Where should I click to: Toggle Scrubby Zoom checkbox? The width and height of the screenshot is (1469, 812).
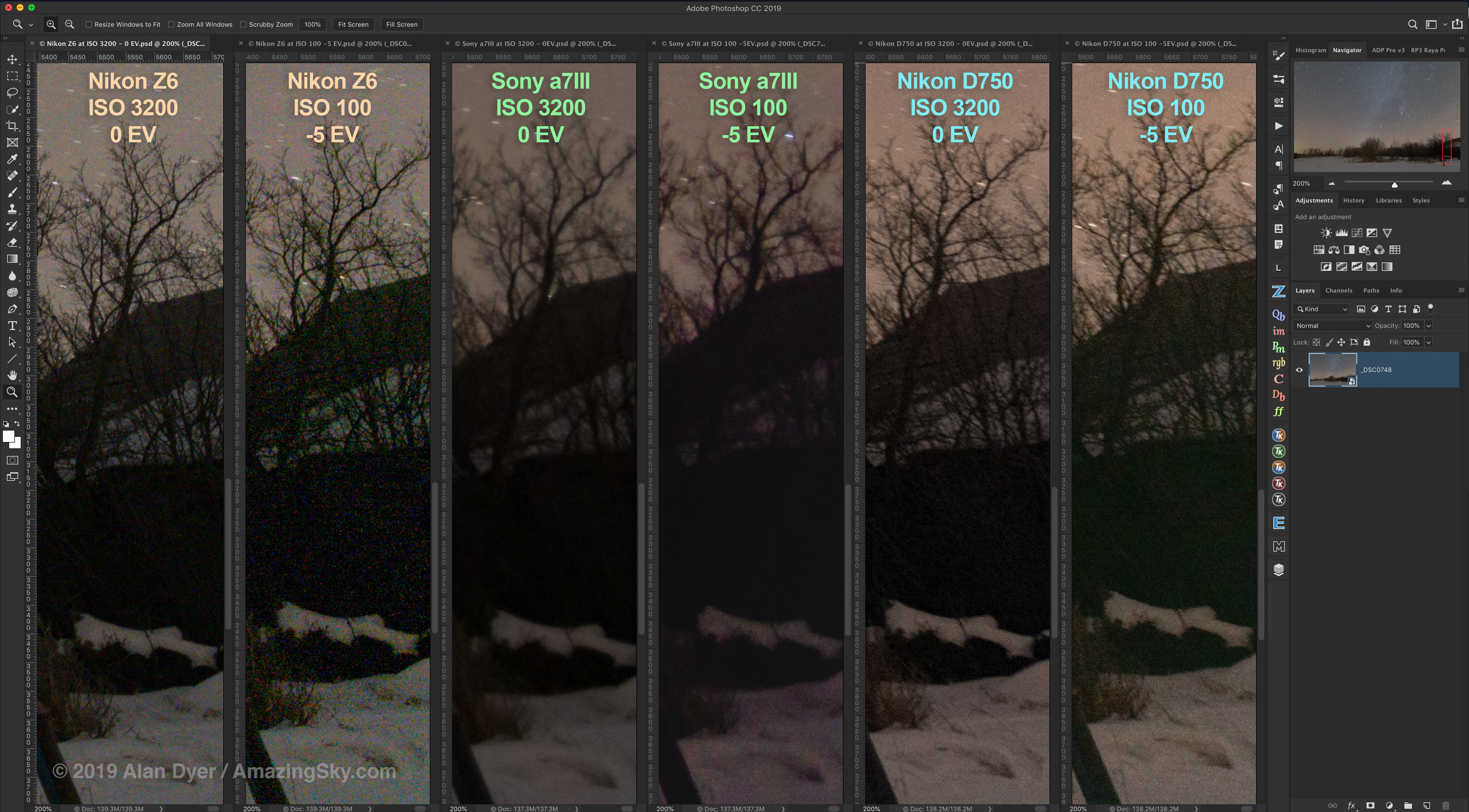(x=243, y=24)
